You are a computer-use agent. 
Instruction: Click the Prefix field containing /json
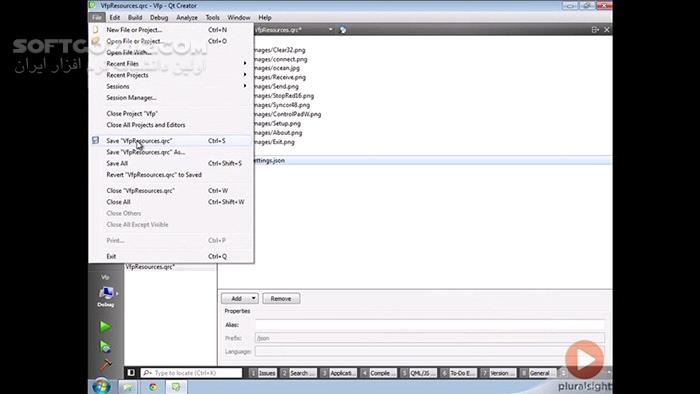point(430,338)
